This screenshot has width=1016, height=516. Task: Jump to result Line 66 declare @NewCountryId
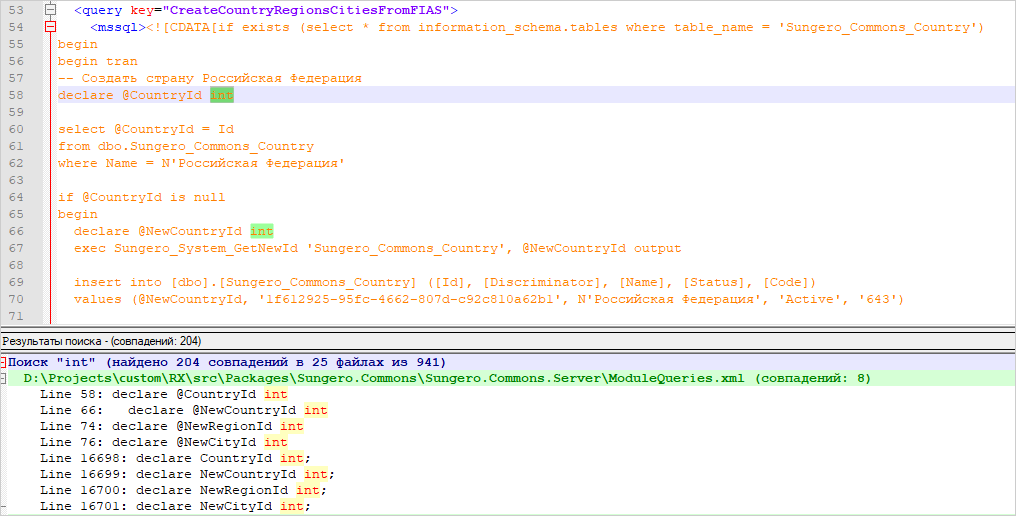[x=183, y=410]
